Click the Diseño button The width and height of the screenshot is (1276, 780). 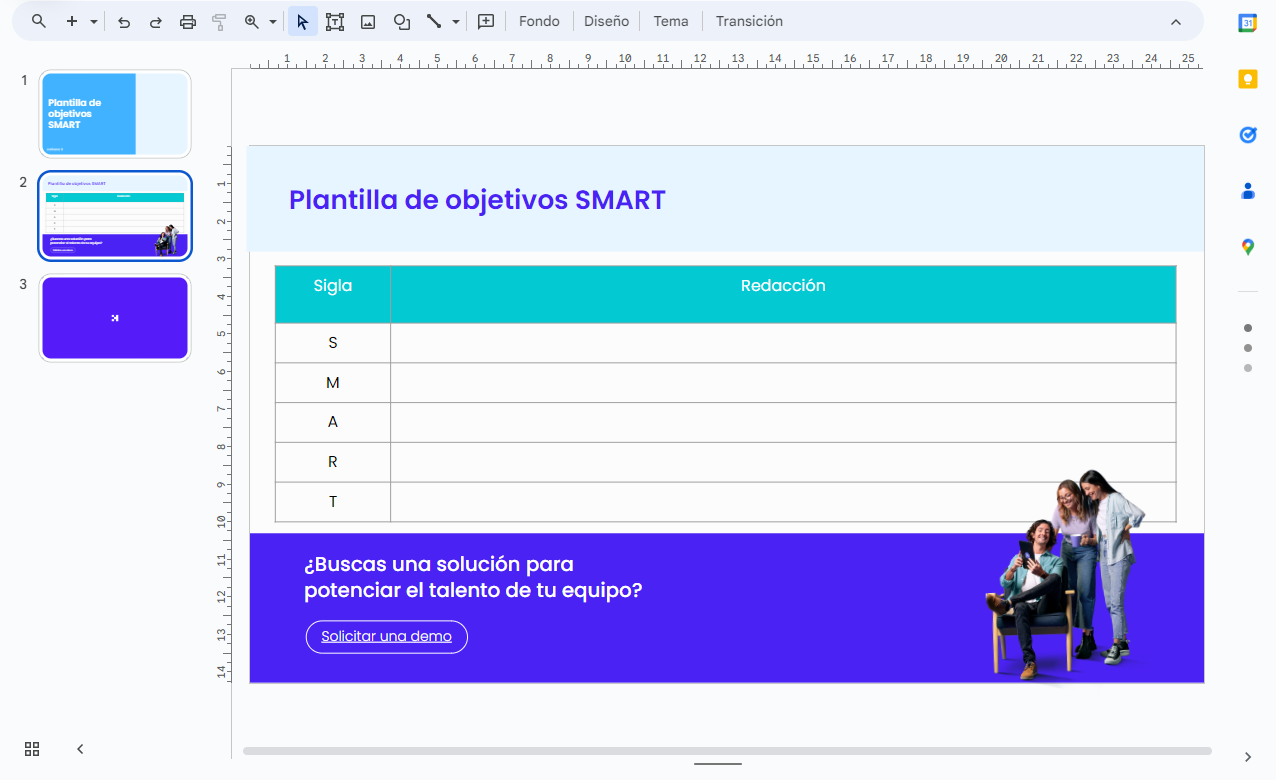606,20
